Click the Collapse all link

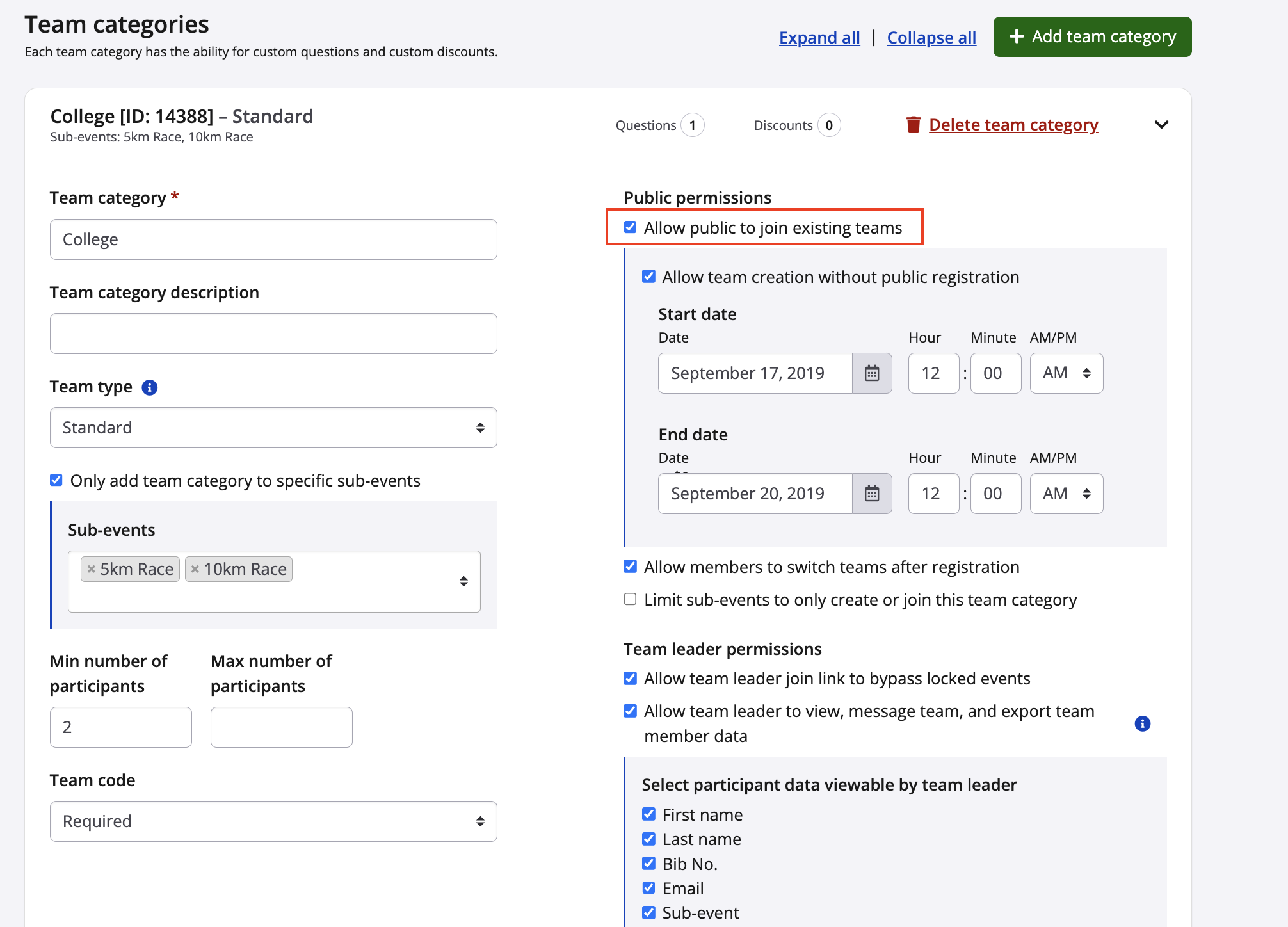931,38
